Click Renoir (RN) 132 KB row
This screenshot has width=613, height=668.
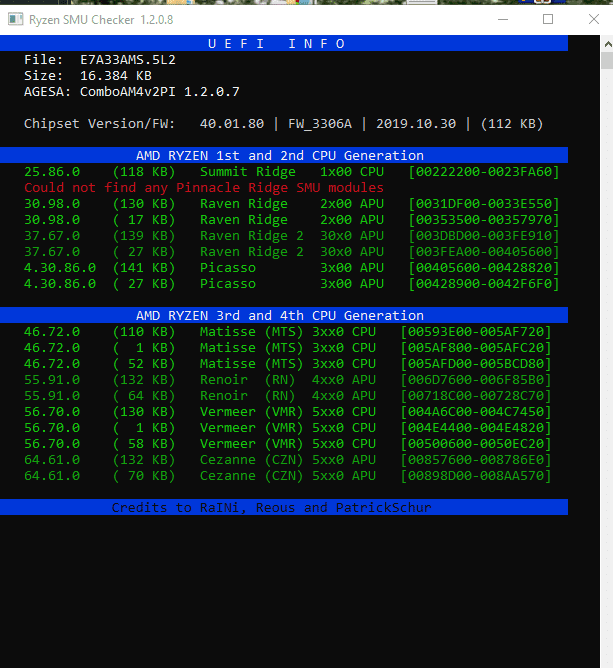tap(288, 380)
